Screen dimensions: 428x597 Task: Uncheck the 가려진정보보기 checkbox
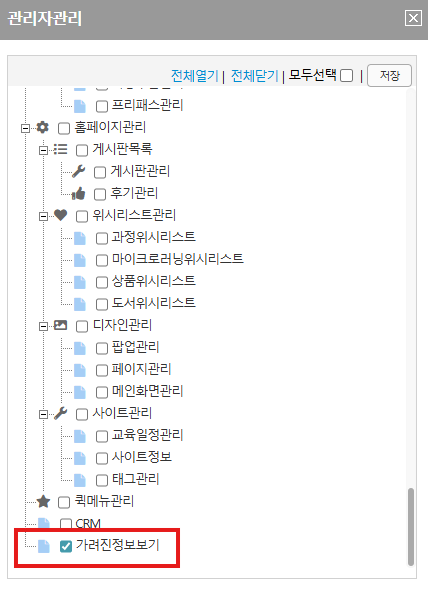click(x=66, y=546)
